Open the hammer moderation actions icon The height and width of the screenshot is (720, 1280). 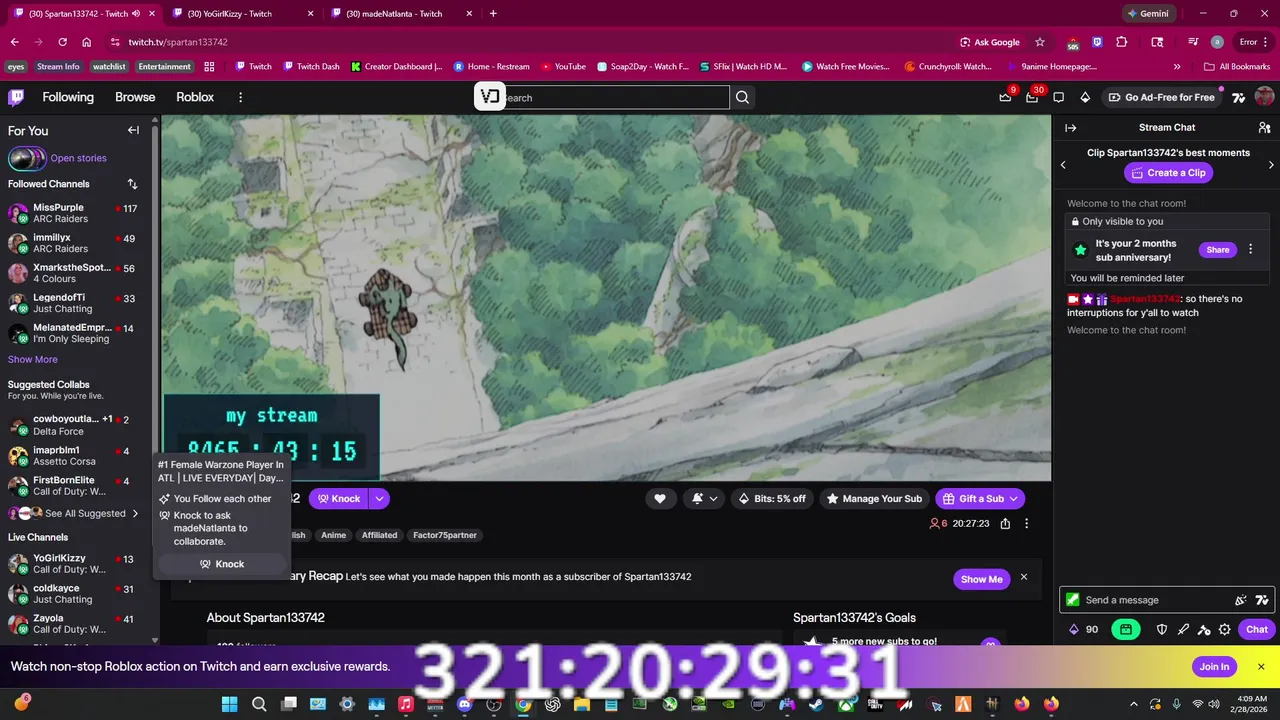coord(1204,629)
